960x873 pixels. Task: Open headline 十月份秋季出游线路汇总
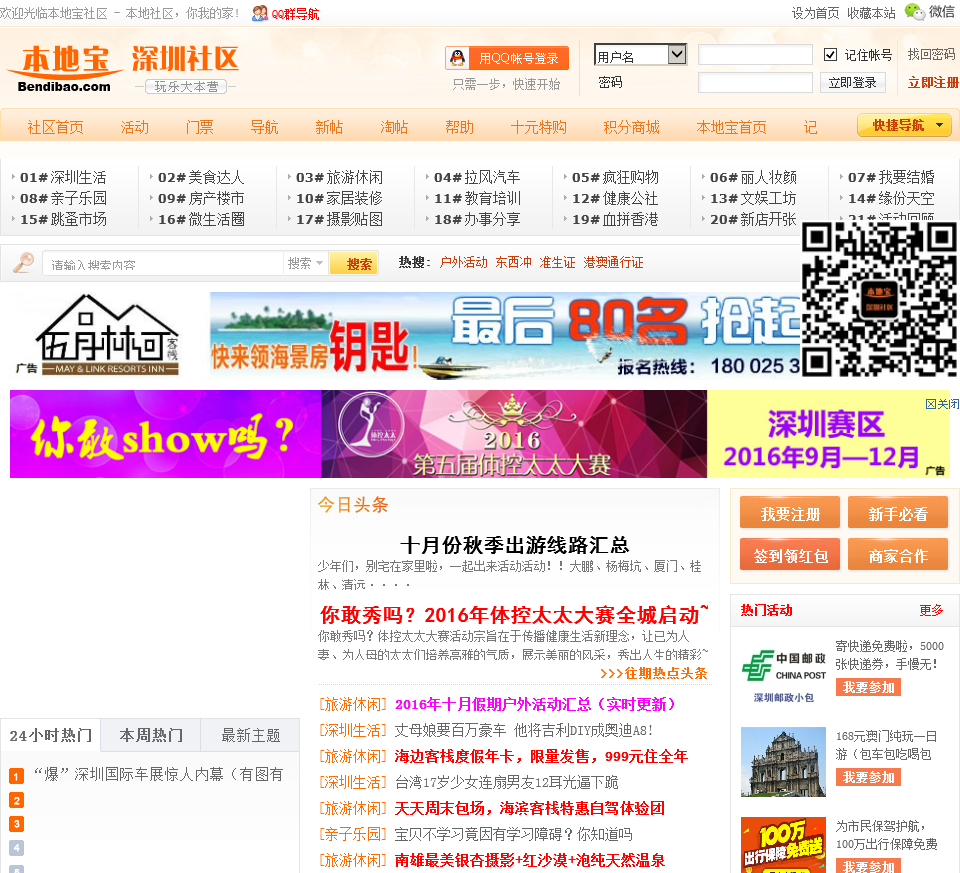(514, 545)
